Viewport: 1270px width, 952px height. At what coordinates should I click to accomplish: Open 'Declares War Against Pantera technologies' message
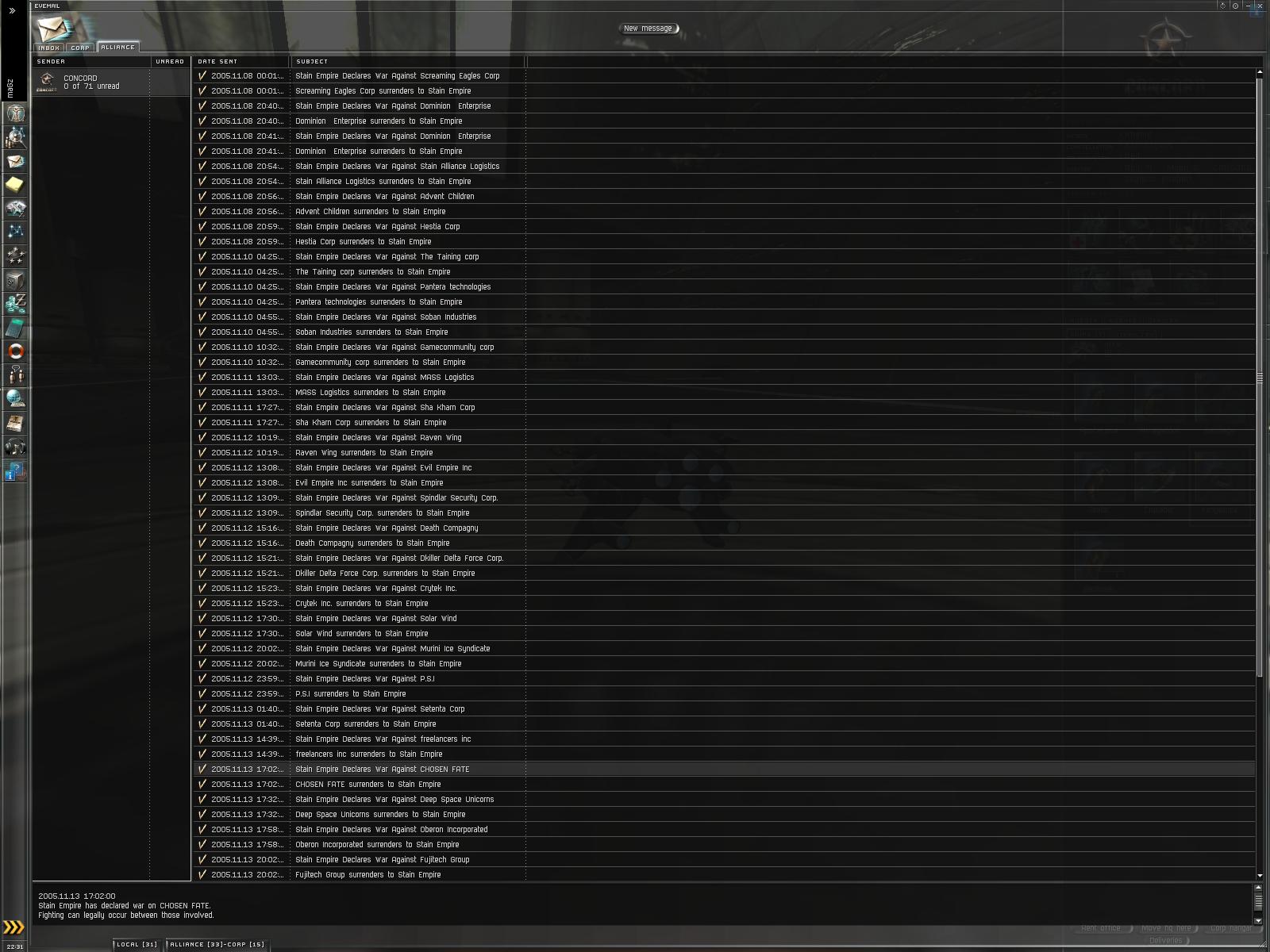725,287
